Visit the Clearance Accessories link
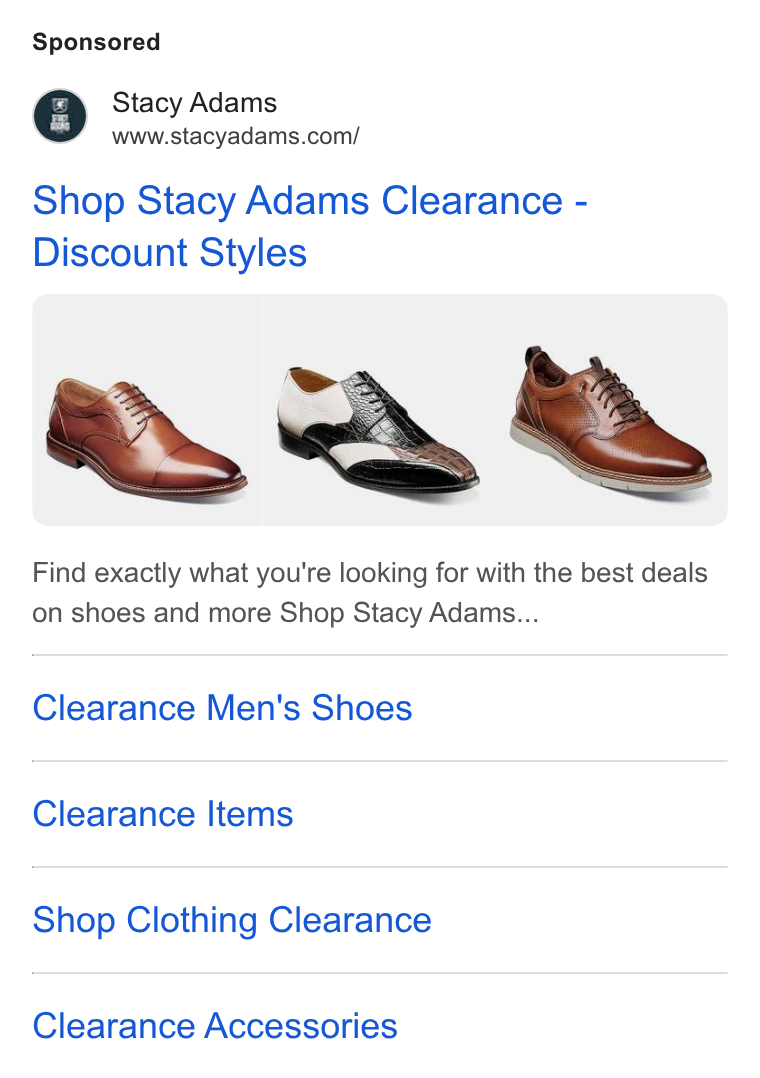Image resolution: width=760 pixels, height=1078 pixels. [x=215, y=1026]
